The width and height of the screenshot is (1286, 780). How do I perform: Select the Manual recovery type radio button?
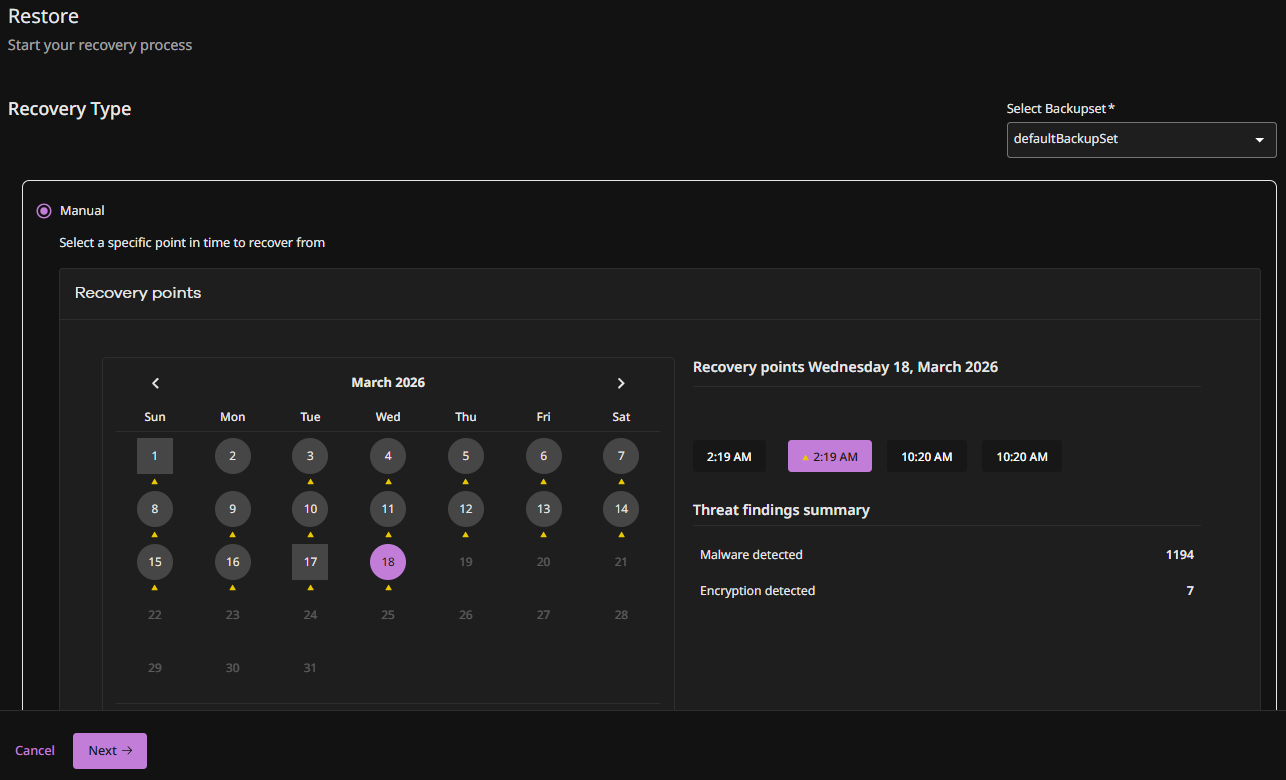click(44, 211)
